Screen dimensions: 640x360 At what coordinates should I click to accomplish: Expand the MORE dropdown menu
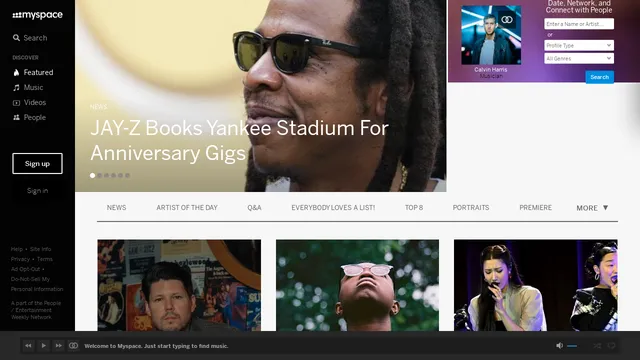[x=592, y=208]
